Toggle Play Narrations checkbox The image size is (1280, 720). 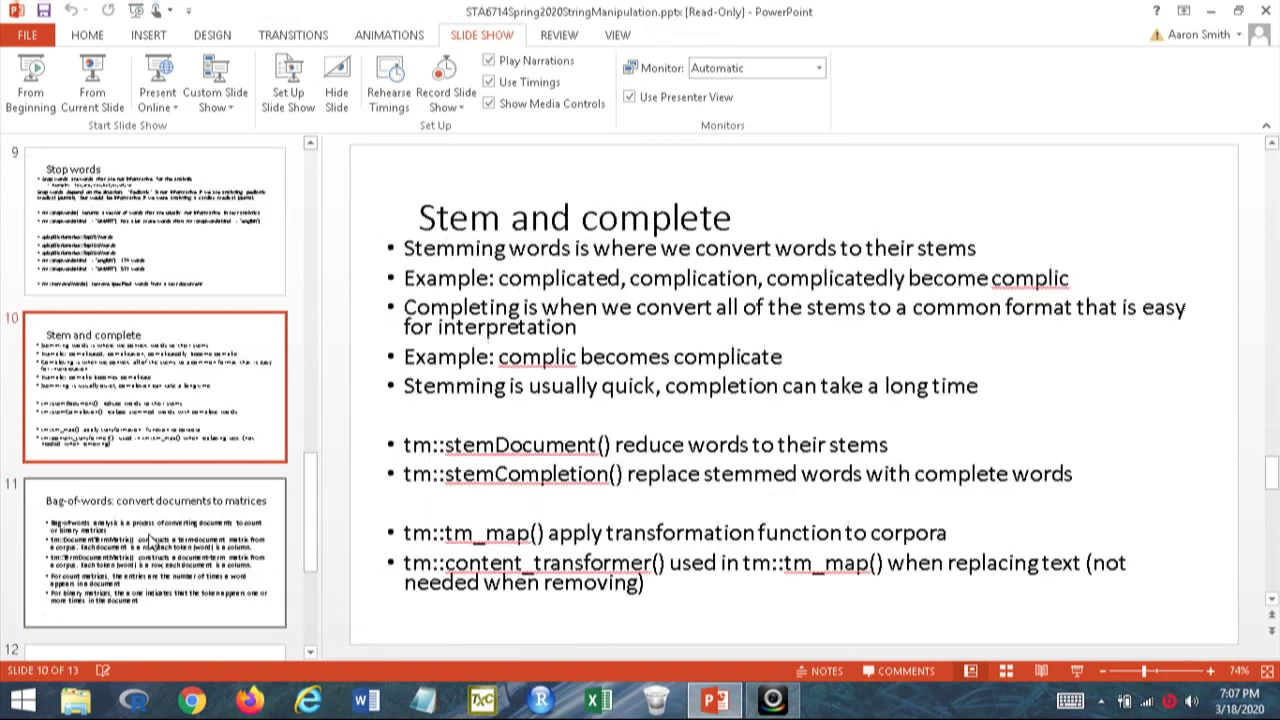pos(489,61)
